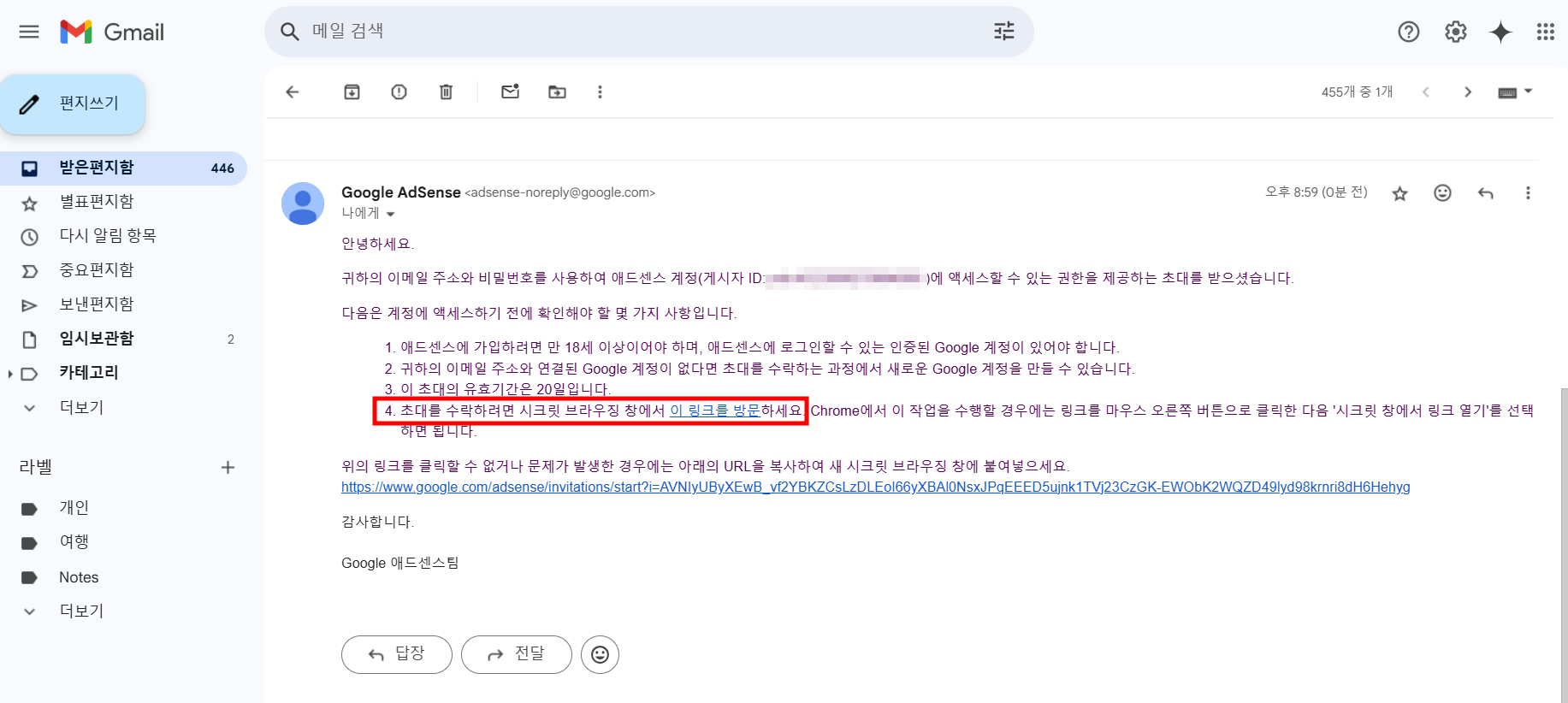Click the emoji reaction button below the message
The height and width of the screenshot is (703, 1568).
pyautogui.click(x=600, y=654)
